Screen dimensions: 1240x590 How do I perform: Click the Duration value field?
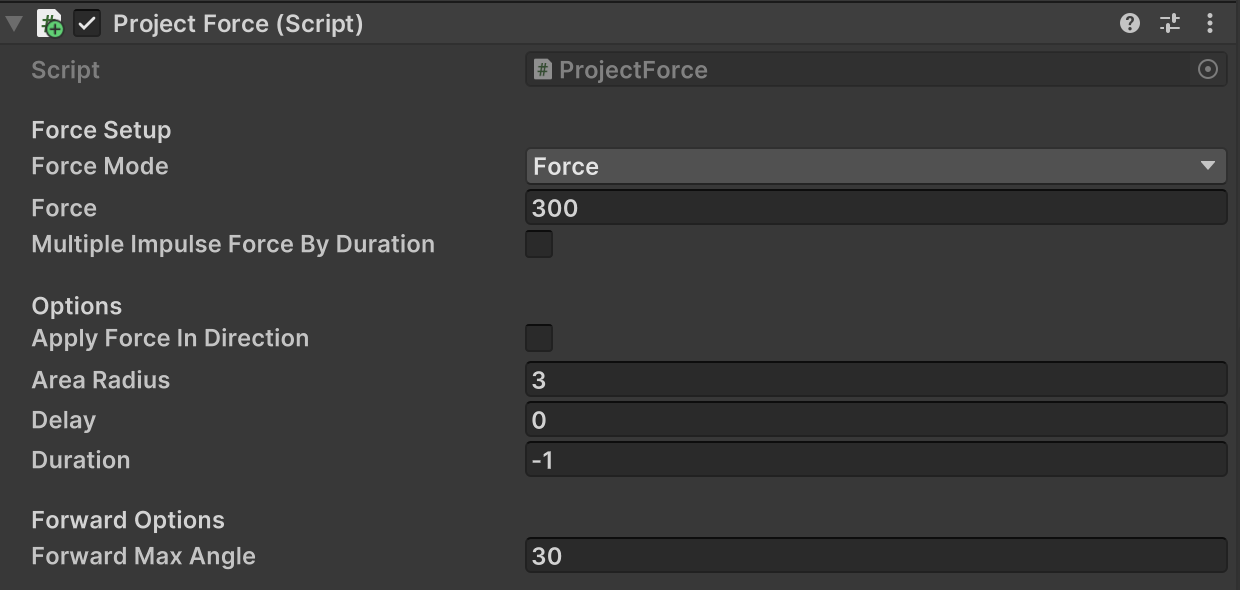pos(875,460)
